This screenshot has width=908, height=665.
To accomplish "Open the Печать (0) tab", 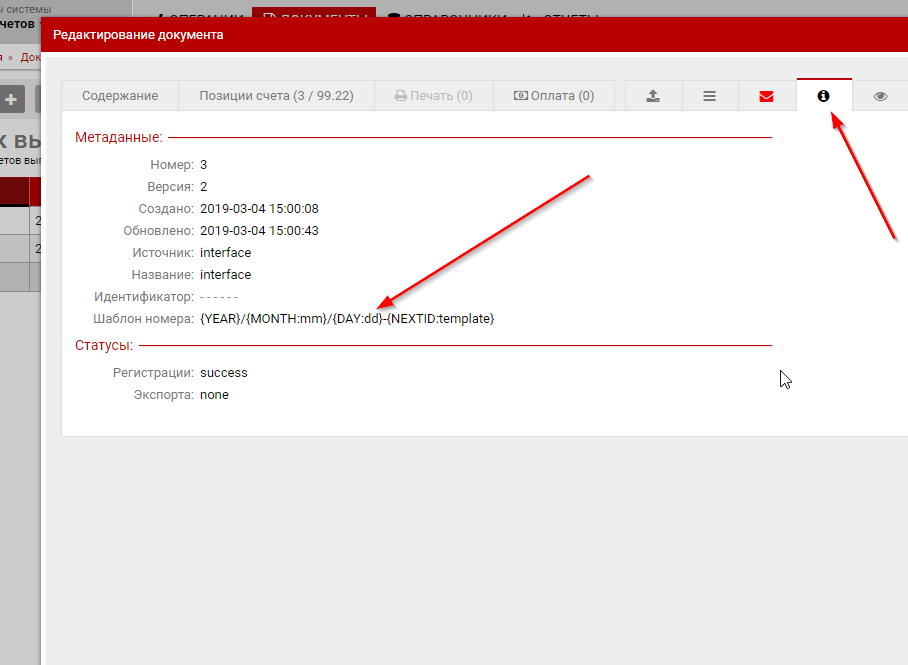I will pyautogui.click(x=434, y=96).
